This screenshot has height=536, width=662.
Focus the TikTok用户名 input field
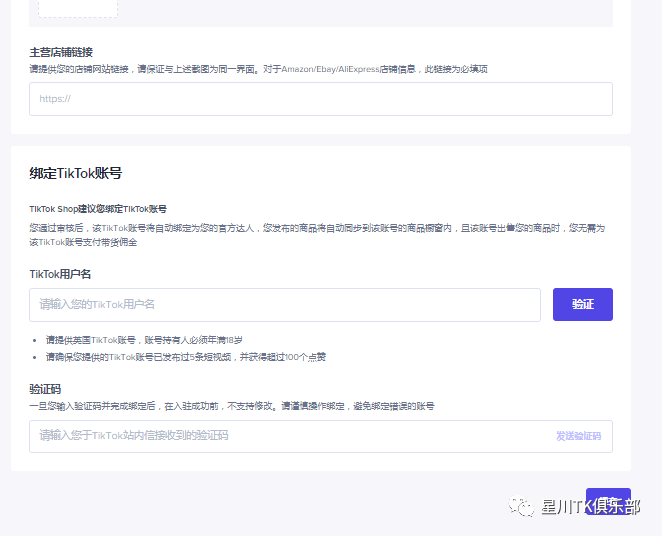(285, 305)
